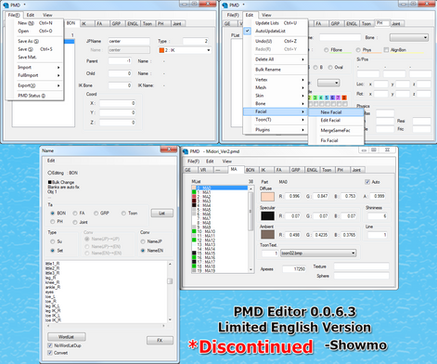Click the WordList button
The width and height of the screenshot is (437, 364).
coord(66,337)
